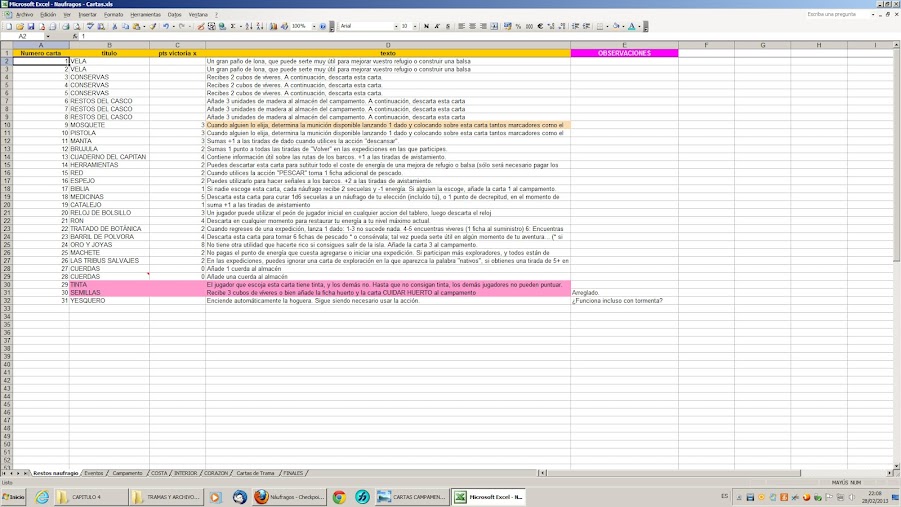Screen dimensions: 901x507
Task: Click the Undo arrow icon
Action: click(166, 26)
